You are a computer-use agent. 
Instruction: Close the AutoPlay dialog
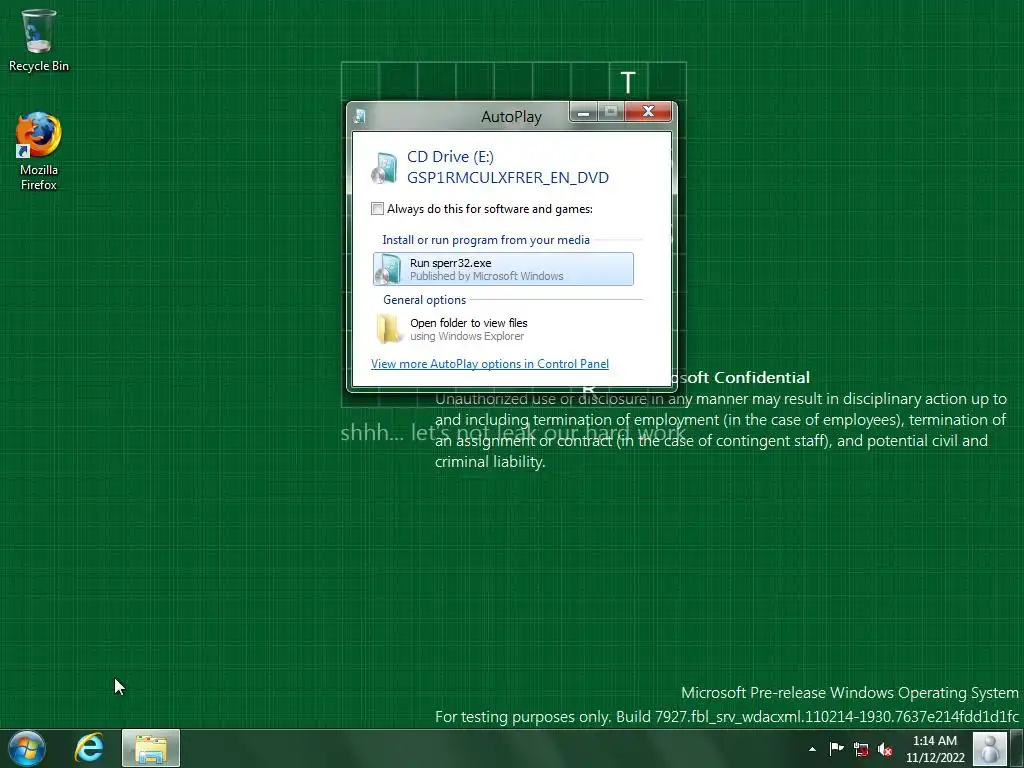pos(648,112)
